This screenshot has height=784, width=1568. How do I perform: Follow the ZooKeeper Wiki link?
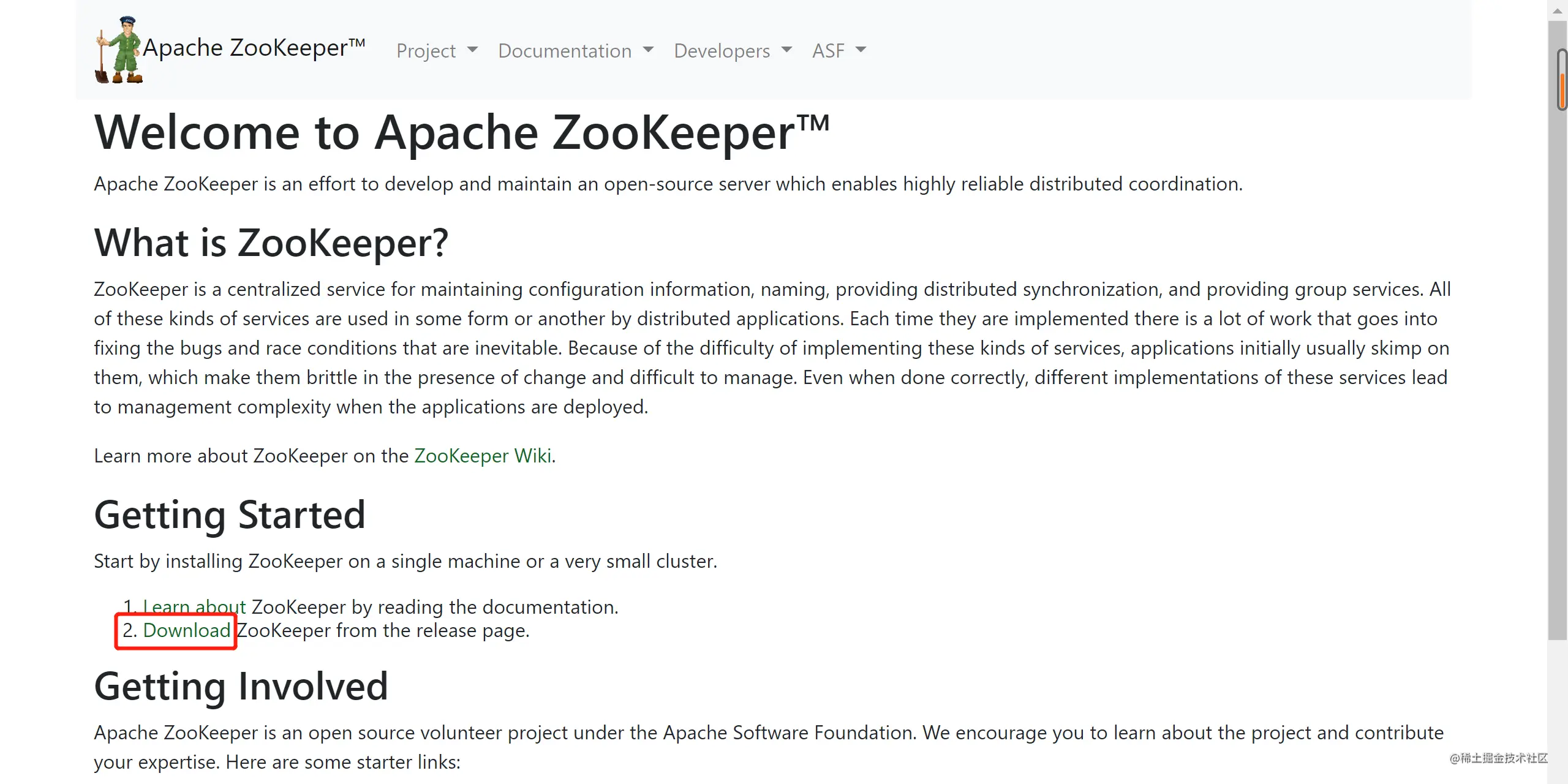[483, 456]
